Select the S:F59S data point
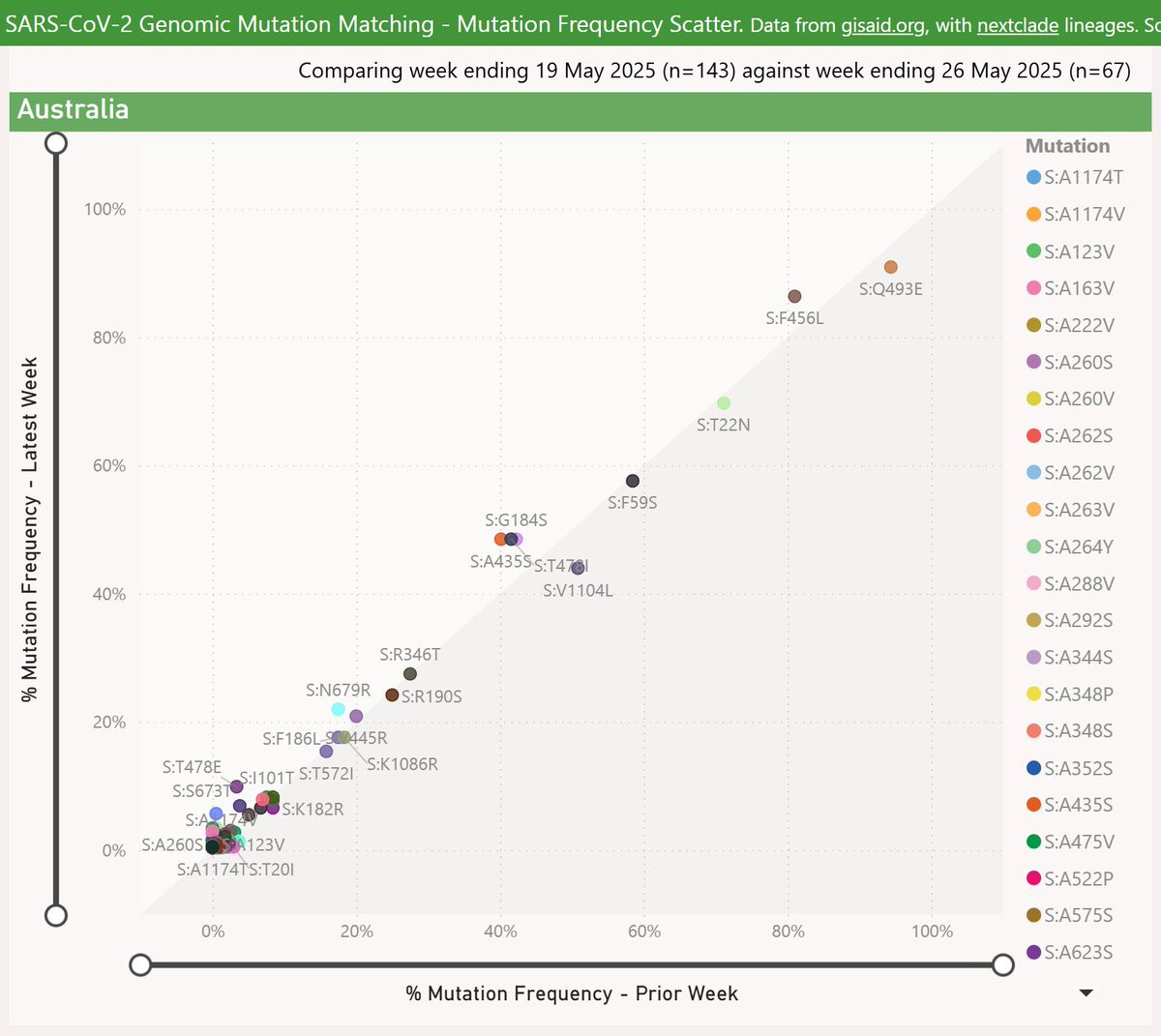1161x1036 pixels. pos(633,481)
